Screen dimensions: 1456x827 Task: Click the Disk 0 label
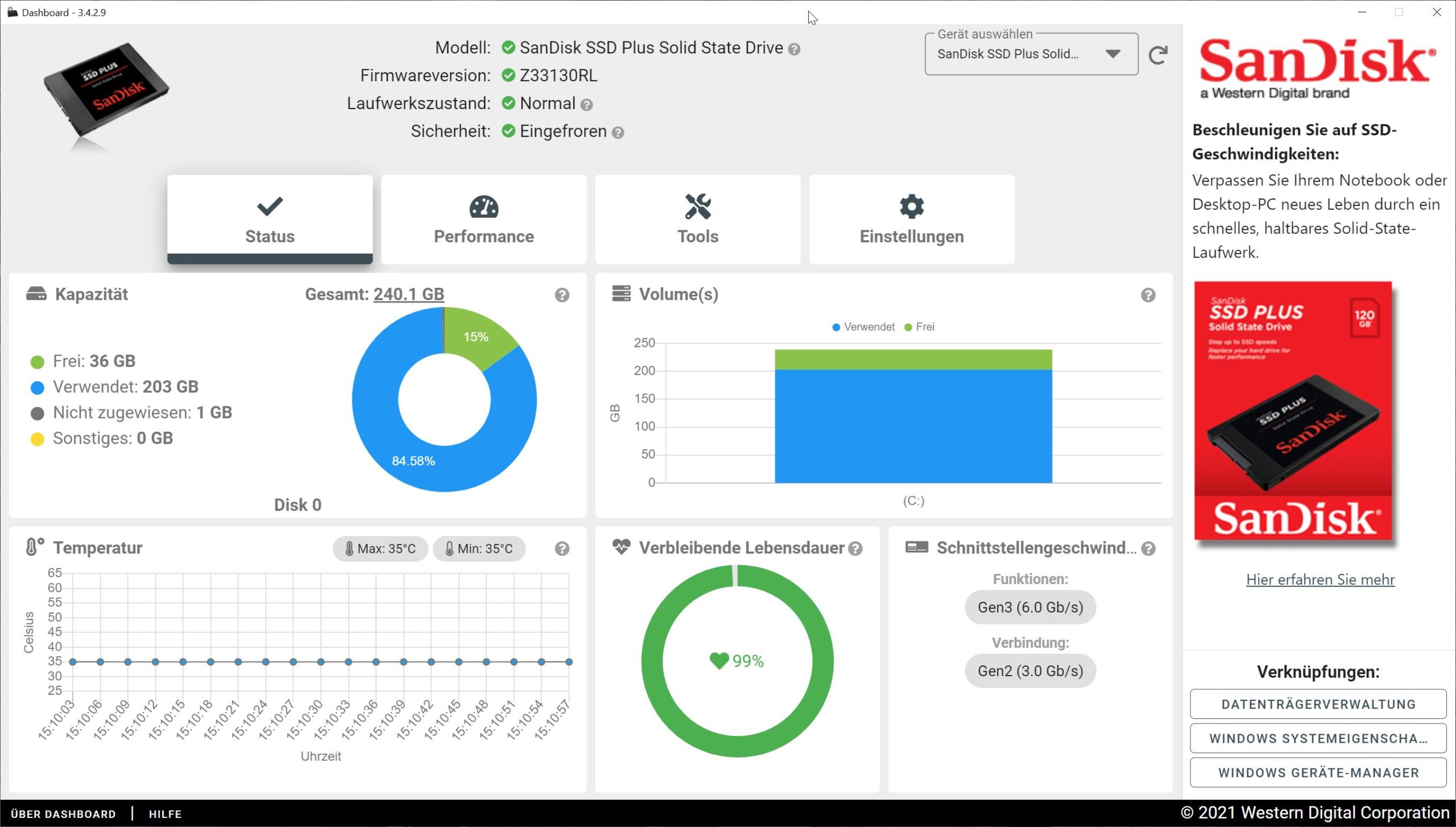coord(297,505)
